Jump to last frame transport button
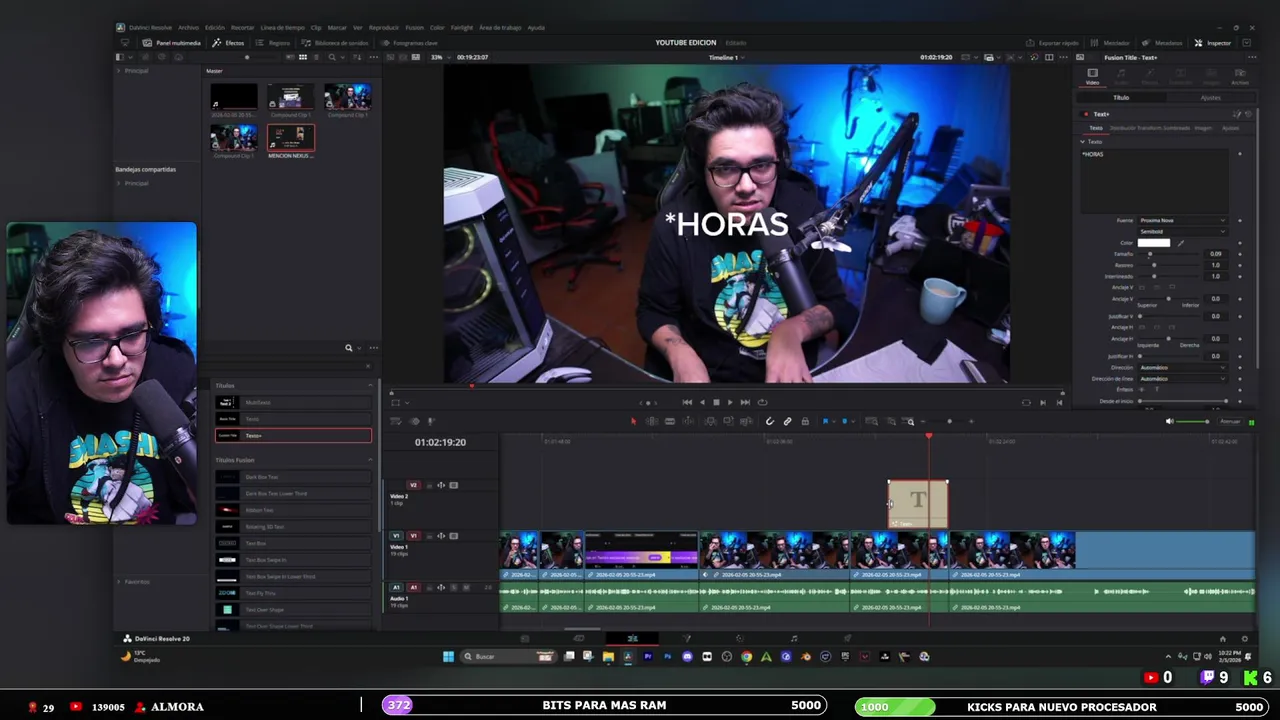 [745, 402]
